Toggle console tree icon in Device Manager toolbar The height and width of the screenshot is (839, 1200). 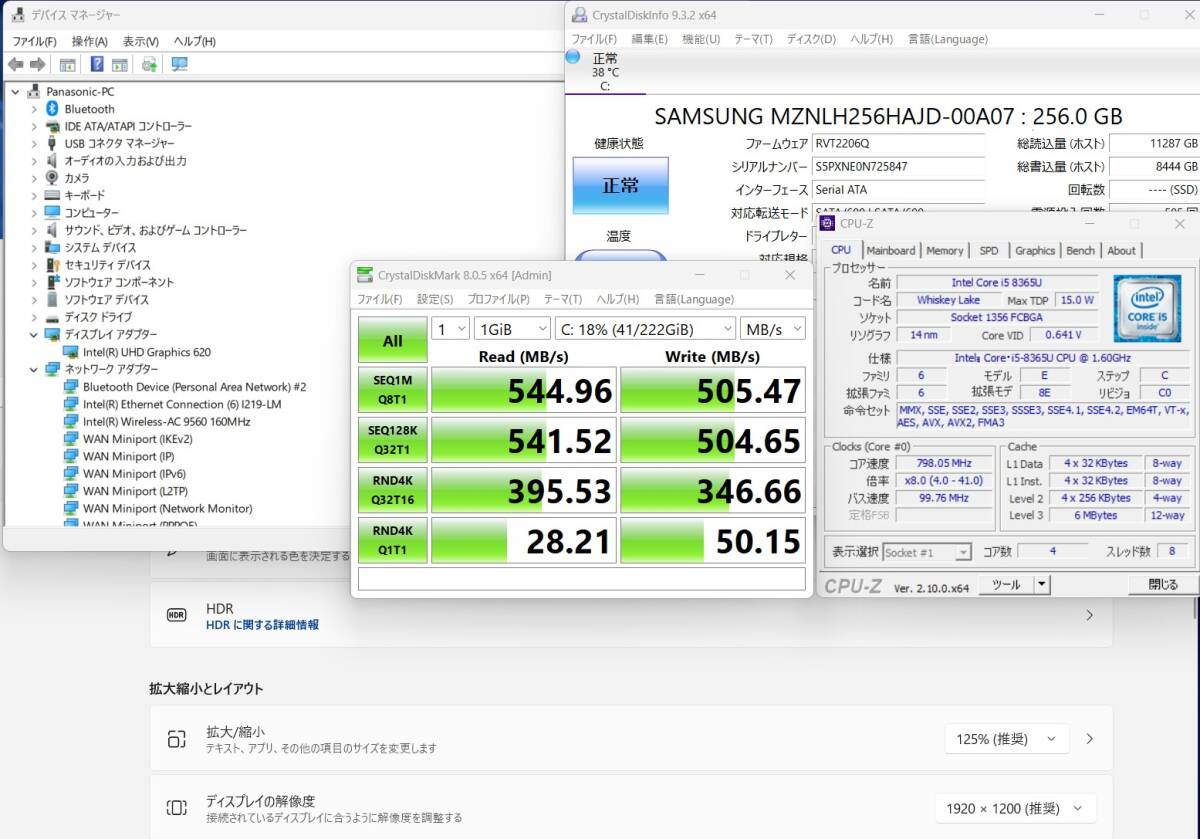67,64
